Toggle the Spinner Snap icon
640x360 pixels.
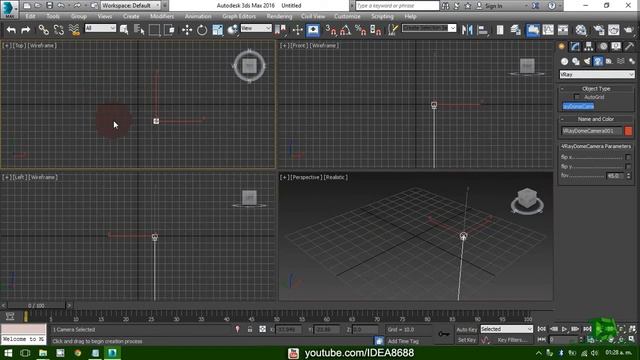click(376, 30)
